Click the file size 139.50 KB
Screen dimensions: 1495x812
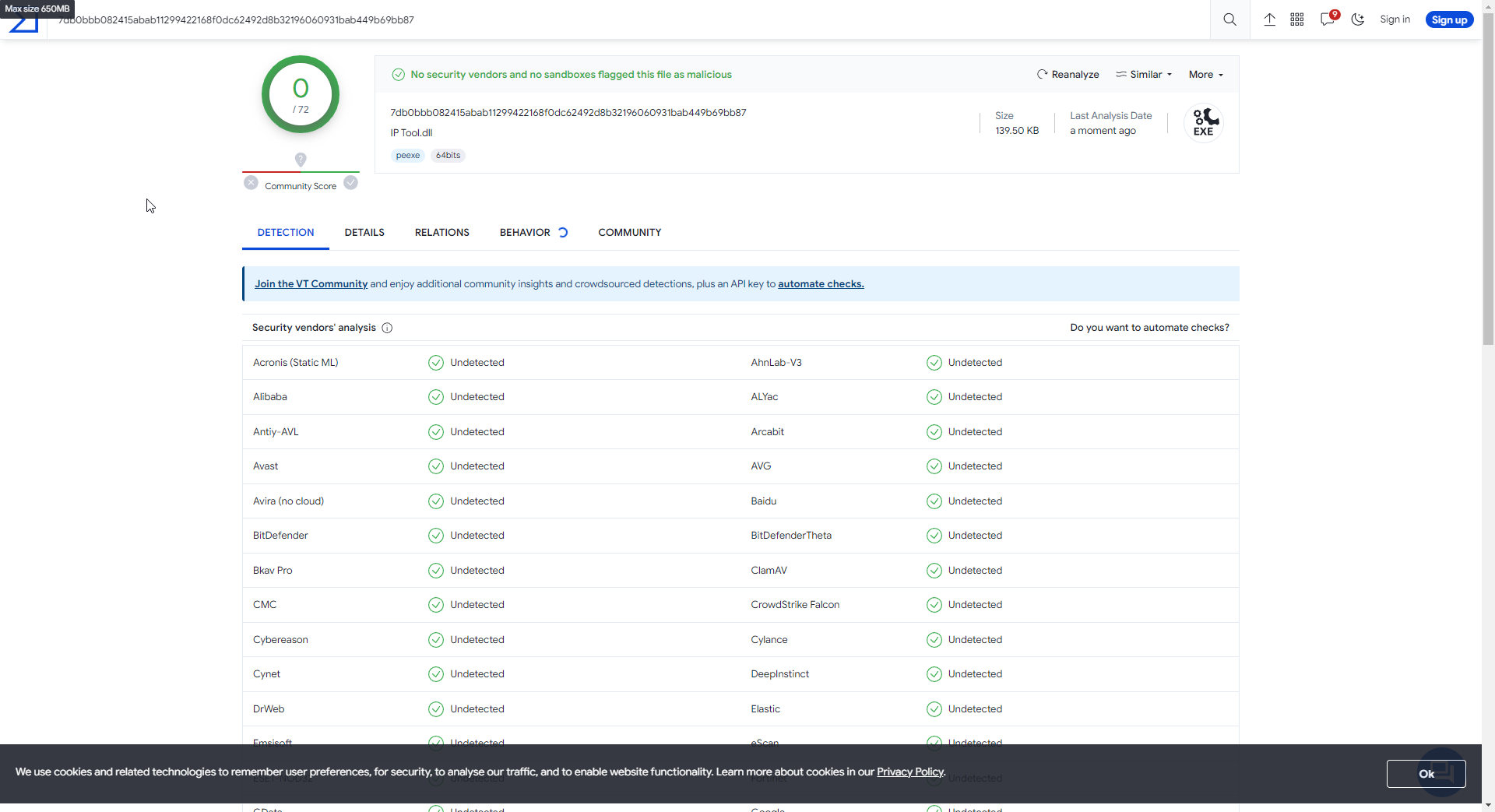coord(1017,131)
